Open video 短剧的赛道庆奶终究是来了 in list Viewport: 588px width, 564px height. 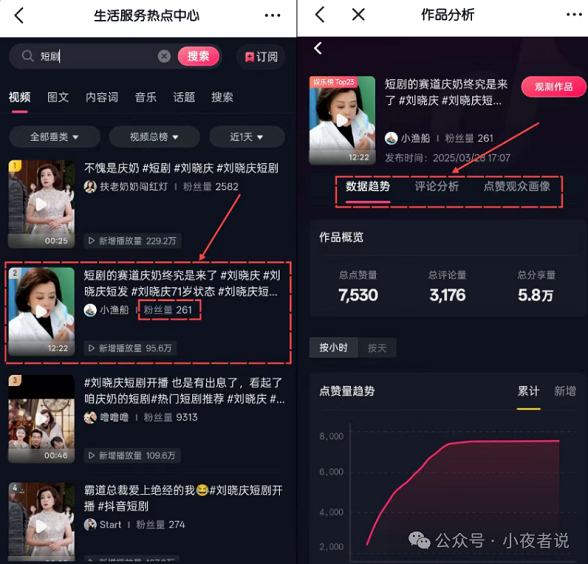[x=182, y=284]
